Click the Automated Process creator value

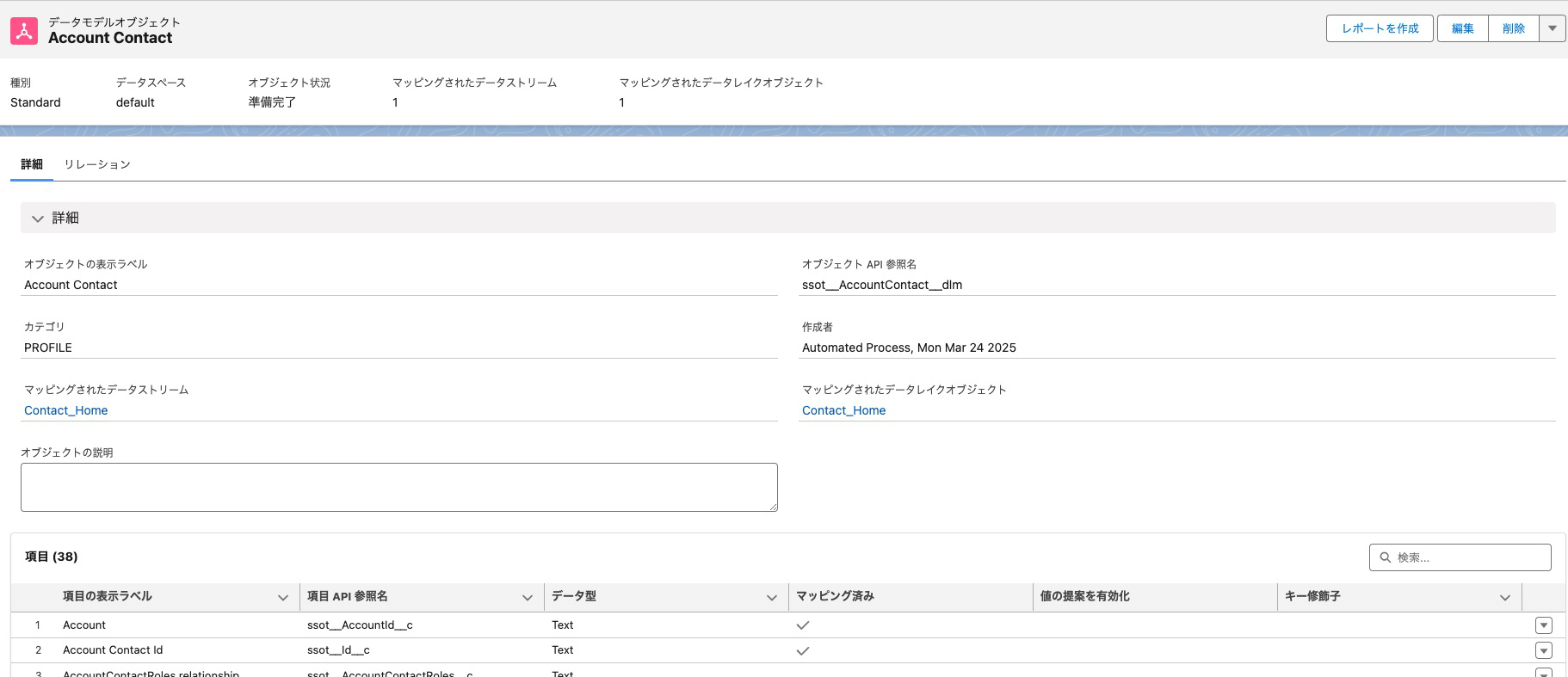909,348
